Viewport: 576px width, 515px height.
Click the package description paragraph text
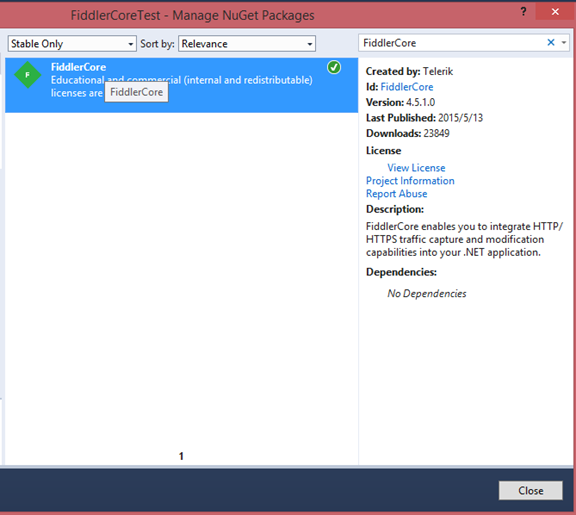(x=464, y=240)
